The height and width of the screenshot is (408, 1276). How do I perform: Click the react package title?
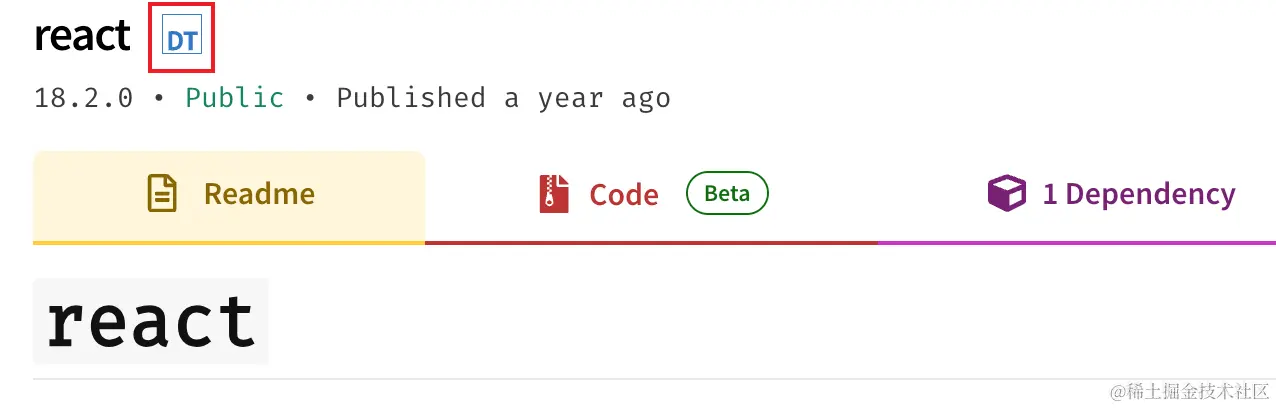(x=82, y=38)
